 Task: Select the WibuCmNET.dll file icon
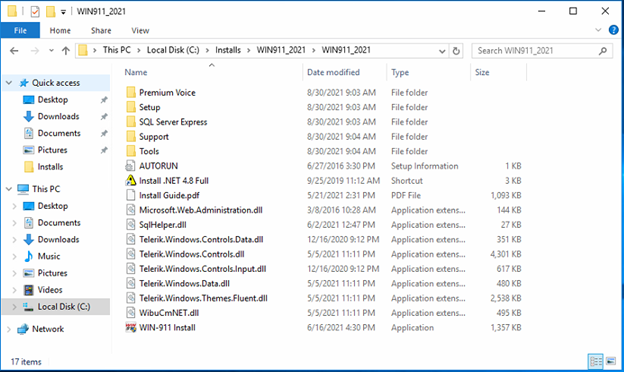131,313
